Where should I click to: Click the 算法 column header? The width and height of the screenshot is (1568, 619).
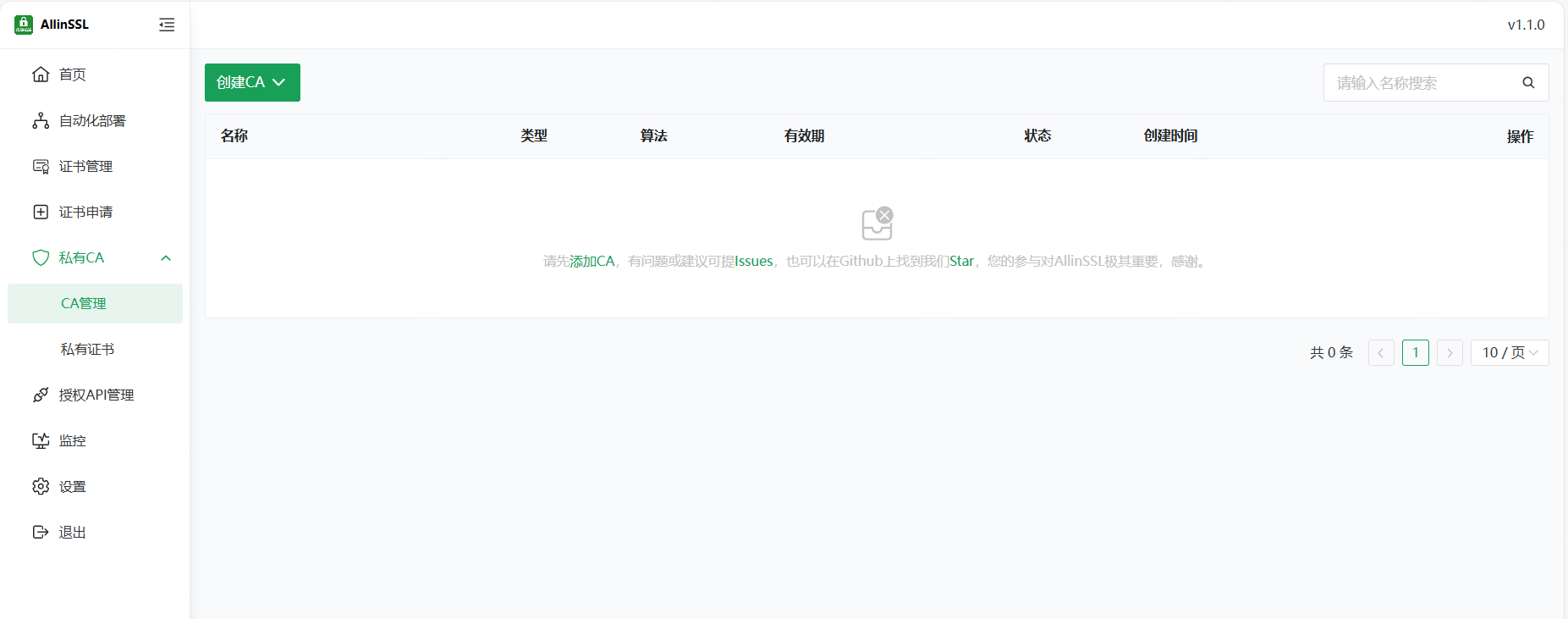(x=654, y=135)
